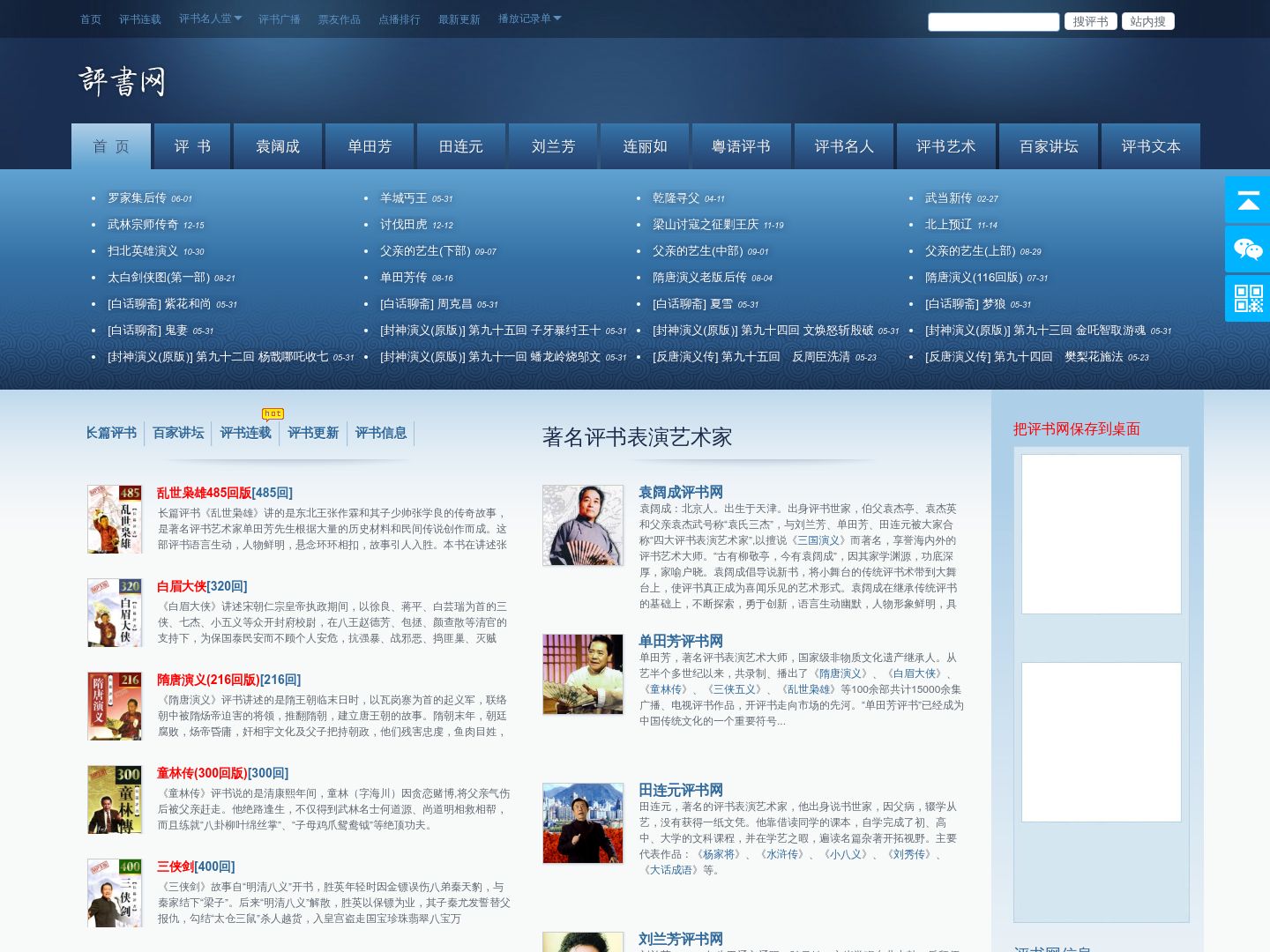Expand the 播放记录单 dropdown
Image resolution: width=1270 pixels, height=952 pixels.
(529, 19)
